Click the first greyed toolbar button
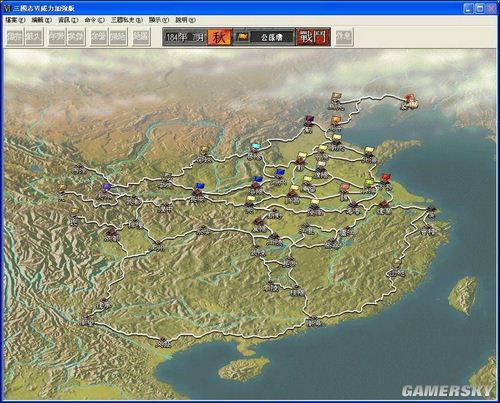This screenshot has width=500, height=403. [x=15, y=37]
